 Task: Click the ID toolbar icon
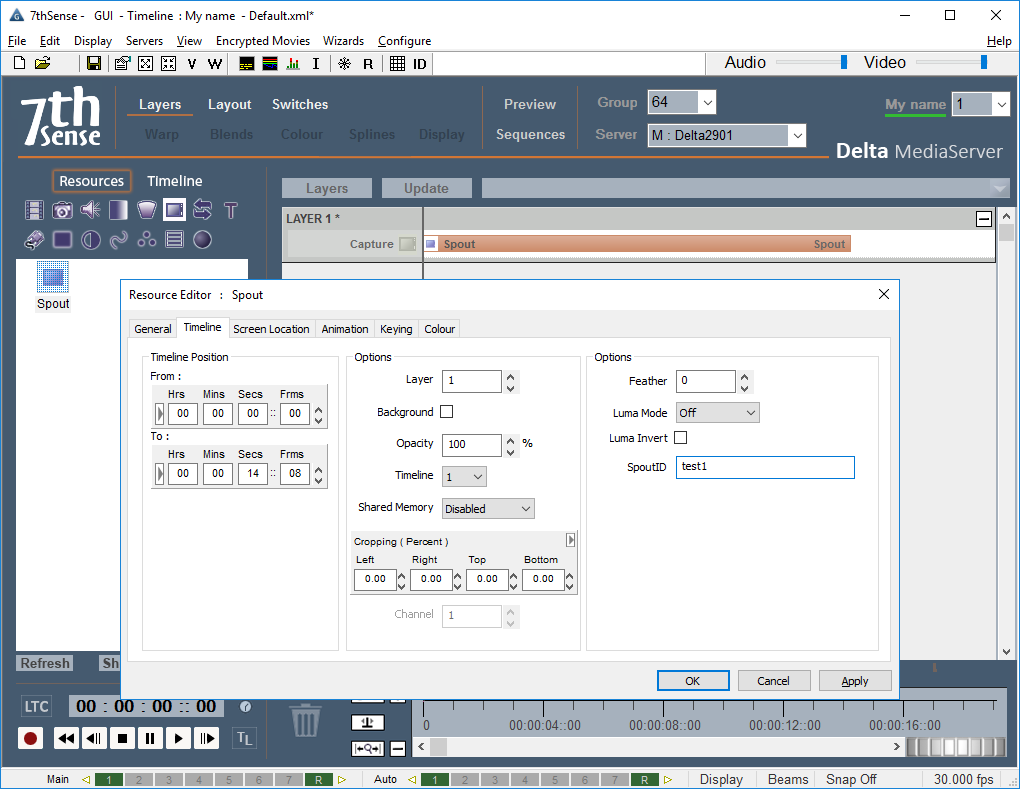click(x=420, y=64)
